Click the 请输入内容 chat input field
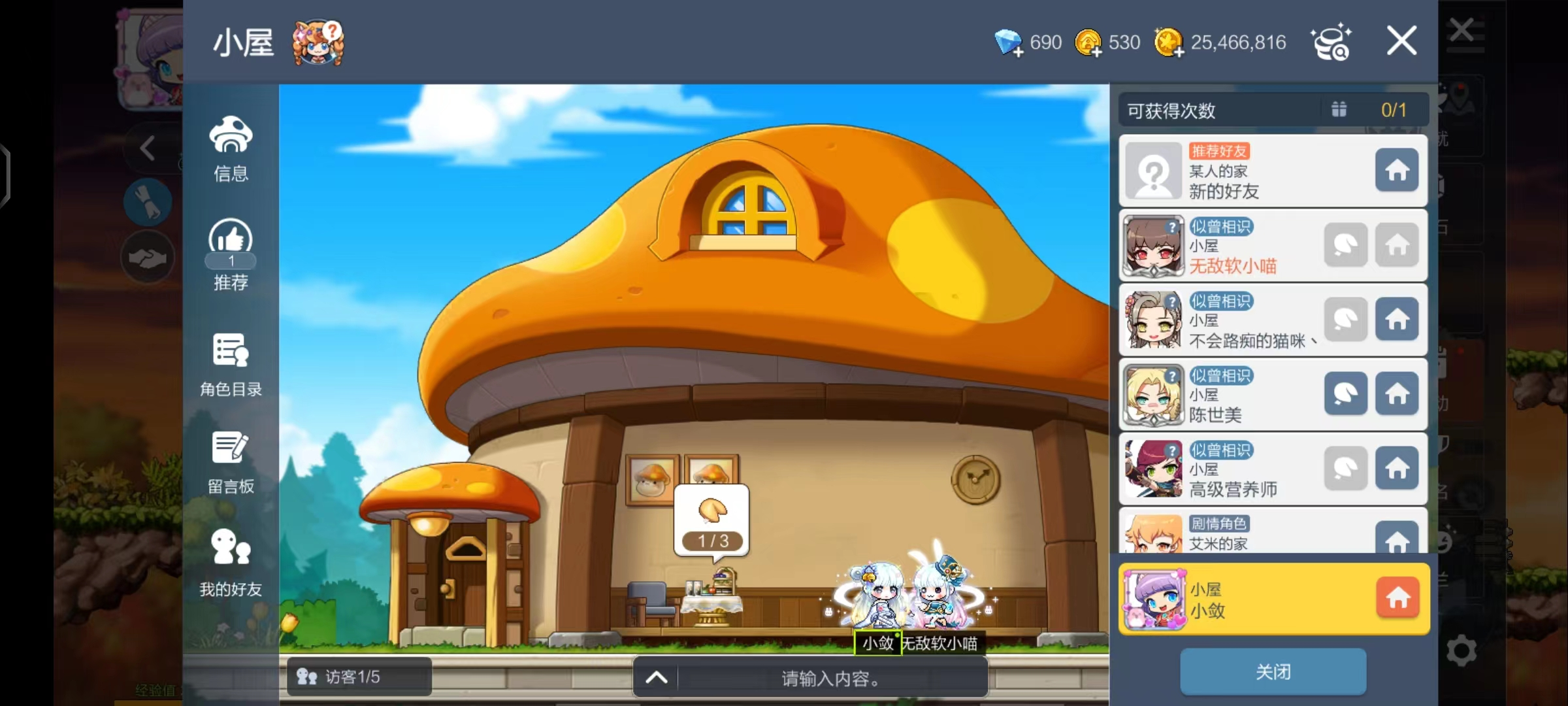The image size is (1568, 706). click(830, 679)
